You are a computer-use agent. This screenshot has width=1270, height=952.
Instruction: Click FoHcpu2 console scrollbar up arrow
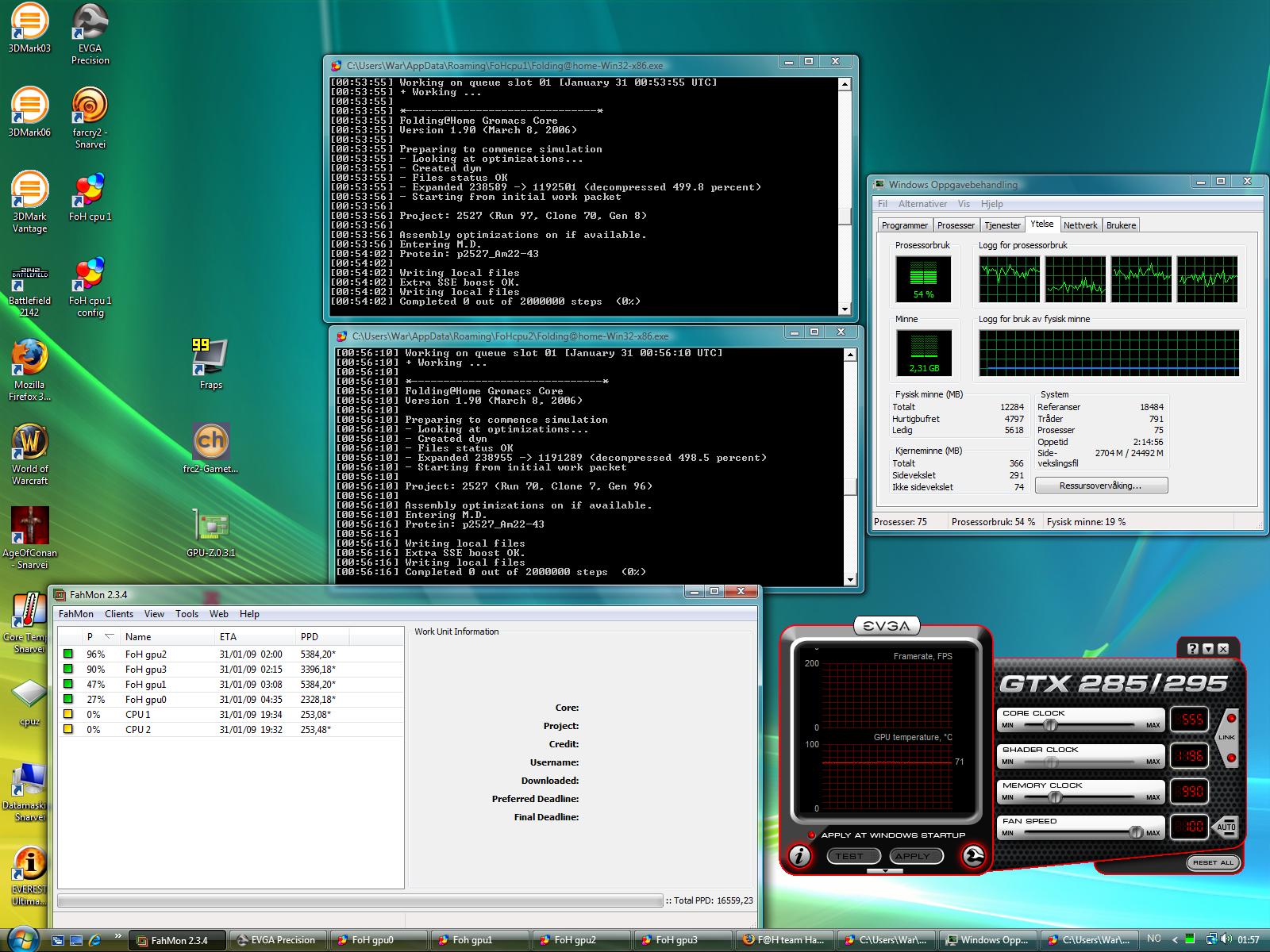pos(850,355)
